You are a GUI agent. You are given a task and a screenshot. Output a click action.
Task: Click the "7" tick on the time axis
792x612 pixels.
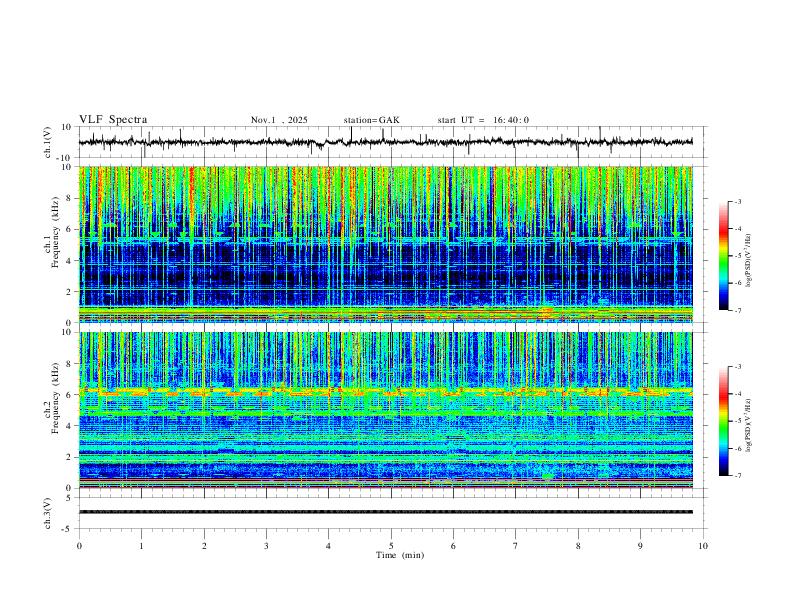tap(516, 546)
